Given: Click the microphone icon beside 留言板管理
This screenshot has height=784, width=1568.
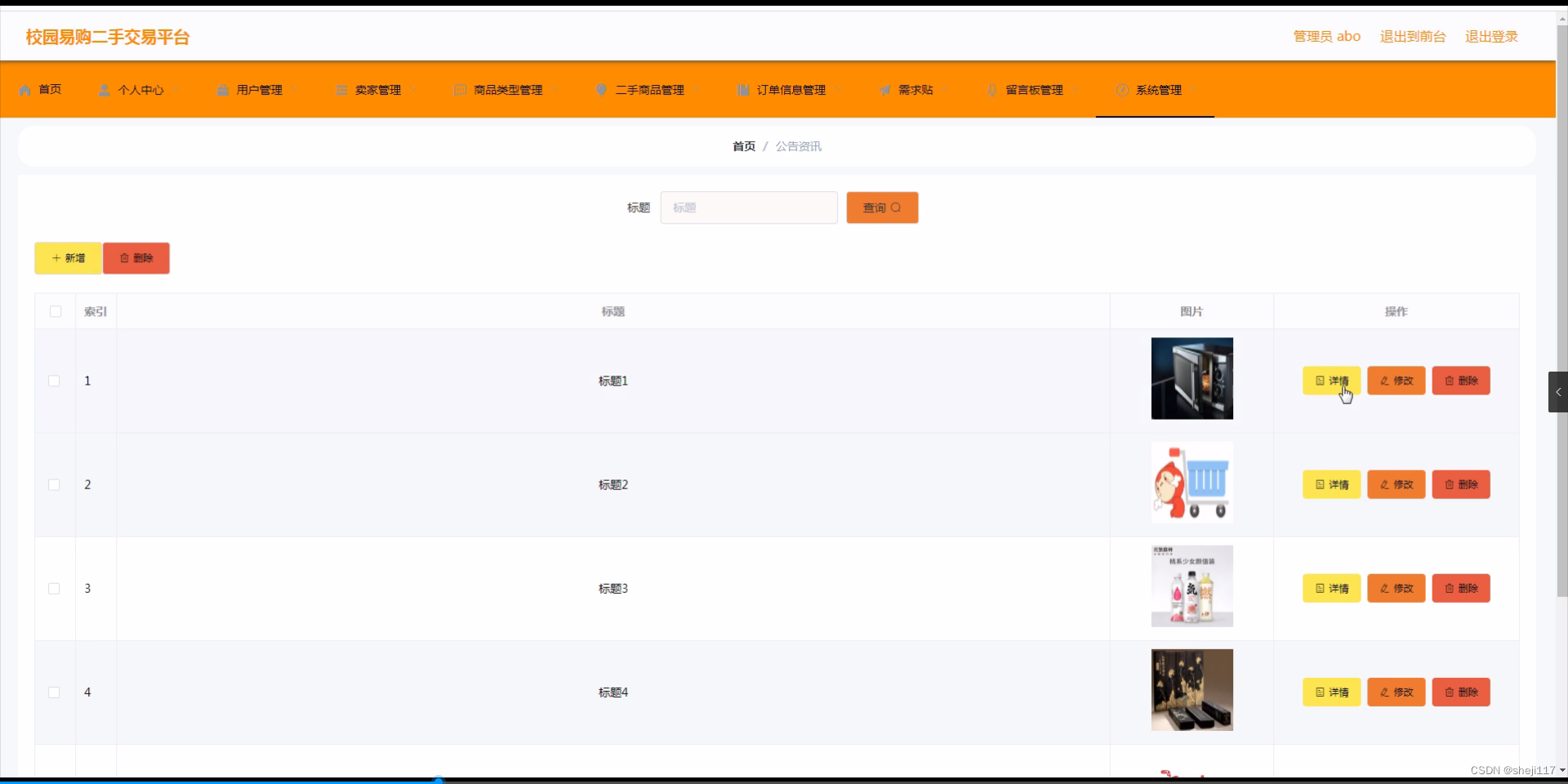Looking at the screenshot, I should click(x=991, y=90).
